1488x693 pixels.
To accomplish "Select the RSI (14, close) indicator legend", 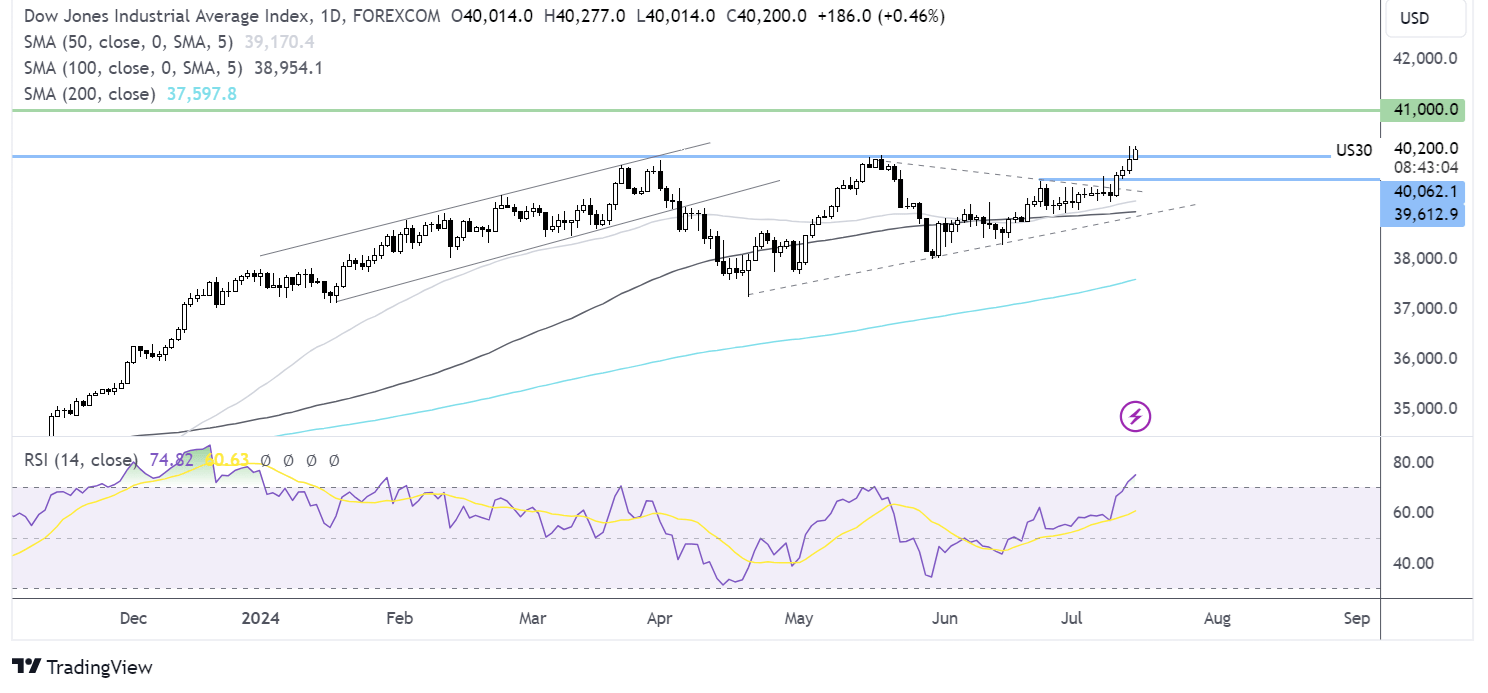I will [x=80, y=460].
